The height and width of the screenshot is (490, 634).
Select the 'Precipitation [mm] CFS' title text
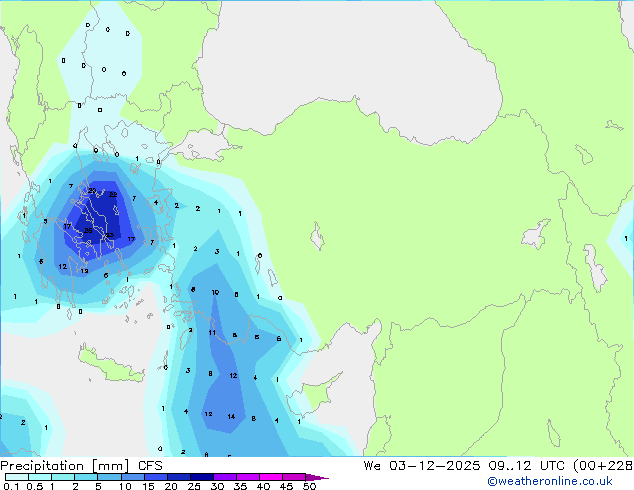coord(81,466)
